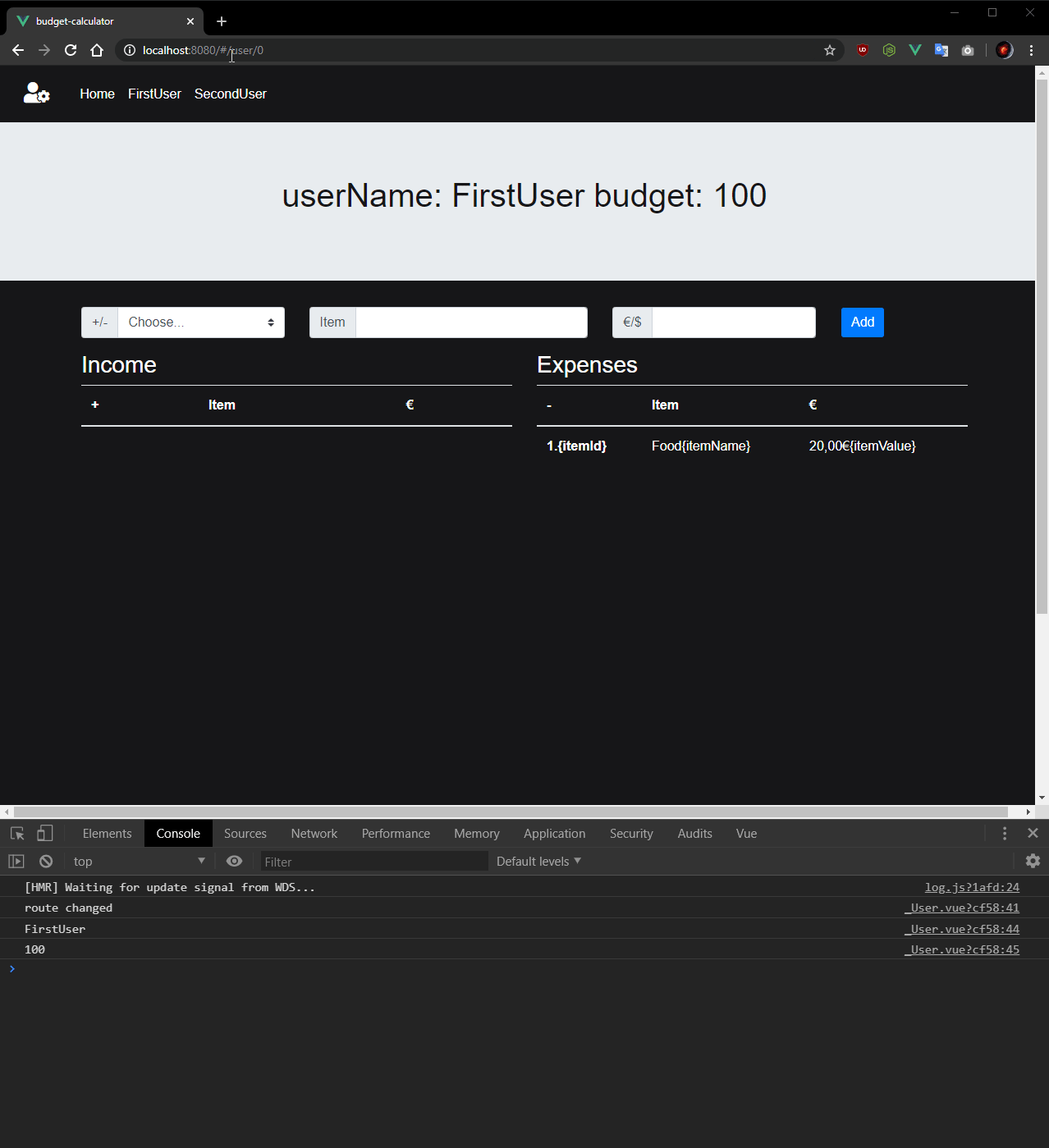Expand the Default levels filter dropdown
Image resolution: width=1049 pixels, height=1148 pixels.
click(x=538, y=861)
